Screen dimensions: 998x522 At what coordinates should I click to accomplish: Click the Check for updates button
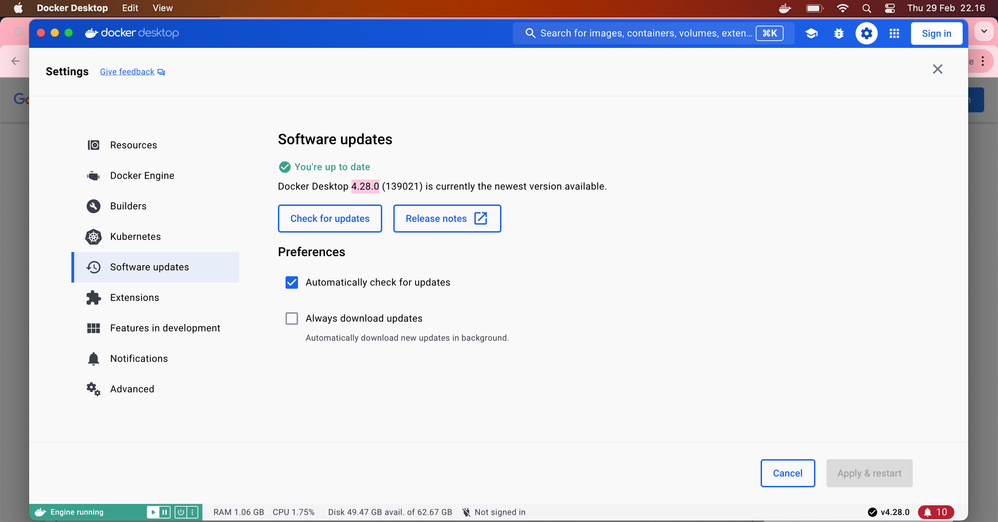coord(330,218)
